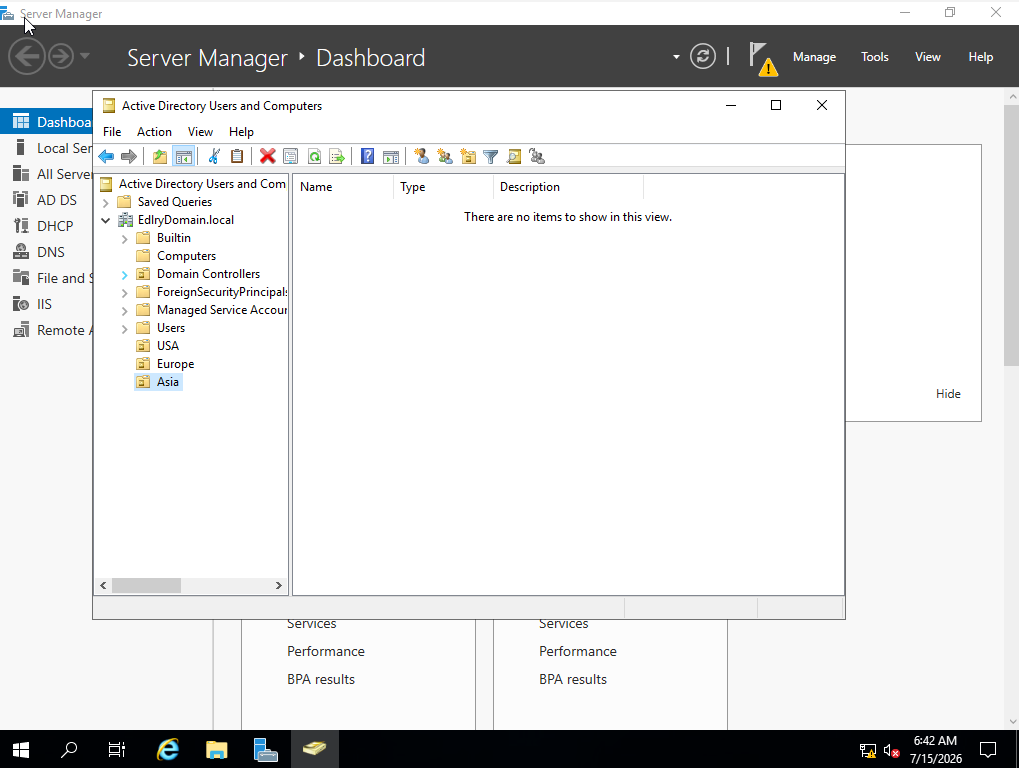Select EdlryDomain.local domain node
This screenshot has height=768, width=1019.
coord(185,220)
